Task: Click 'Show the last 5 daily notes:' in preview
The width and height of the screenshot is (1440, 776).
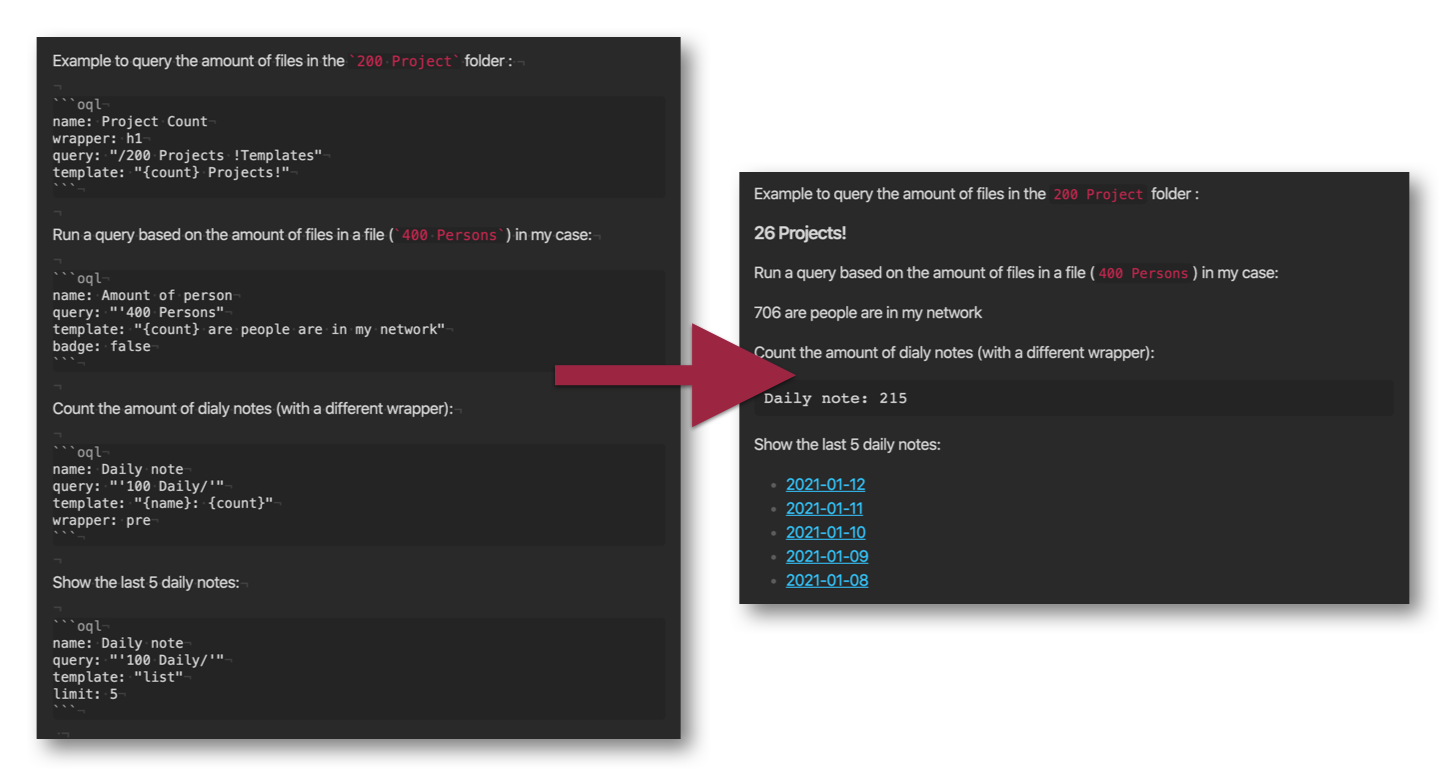Action: coord(847,444)
